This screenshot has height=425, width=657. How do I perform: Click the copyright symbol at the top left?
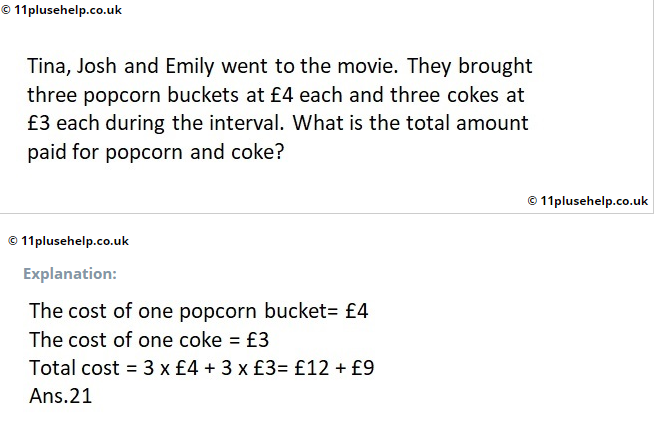pyautogui.click(x=6, y=10)
